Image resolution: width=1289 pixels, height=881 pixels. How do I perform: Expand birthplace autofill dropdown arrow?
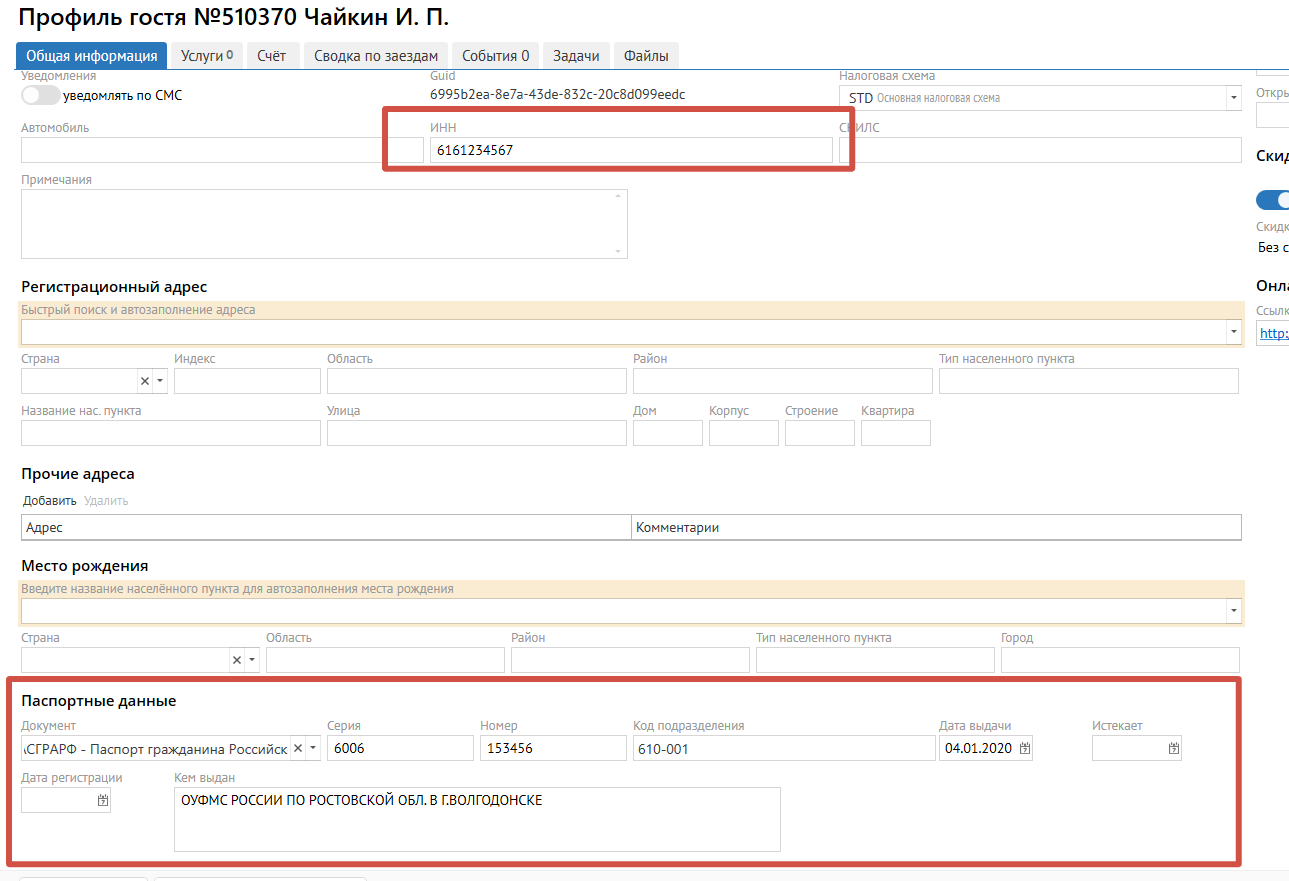point(1233,611)
